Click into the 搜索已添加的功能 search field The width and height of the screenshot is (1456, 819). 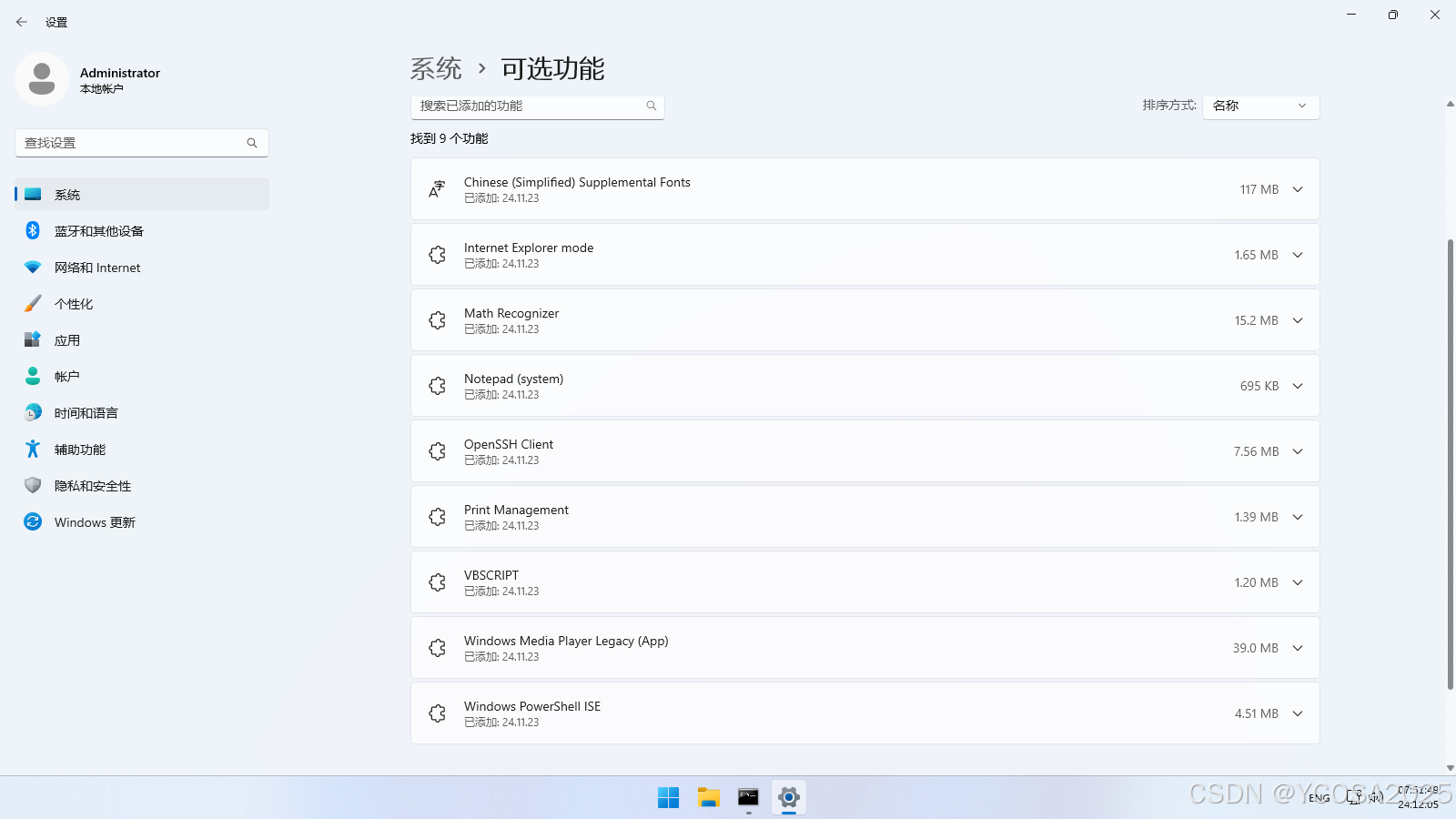click(x=537, y=106)
